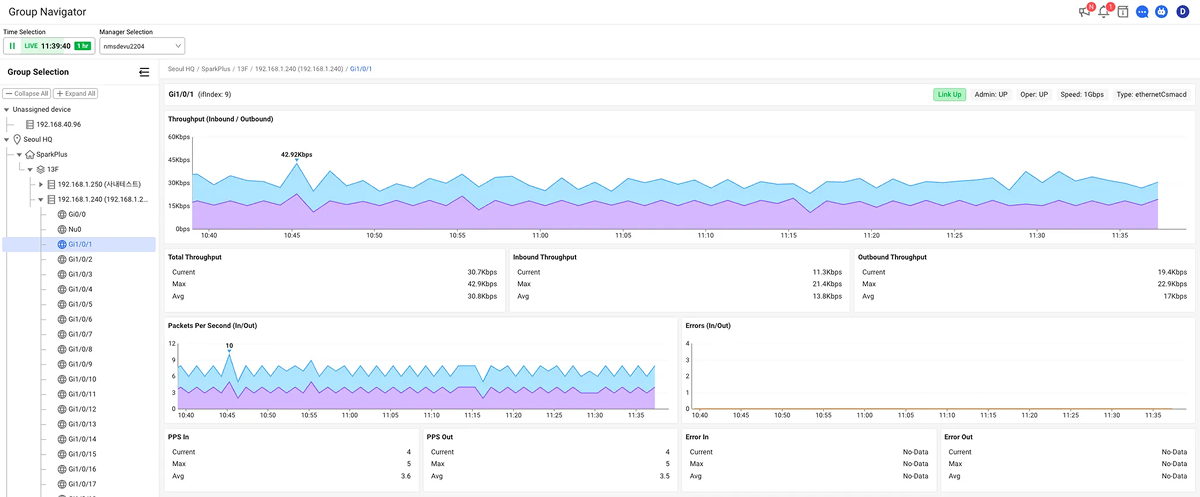Screen dimensions: 1200x497
Task: Open the user profile avatar D
Action: point(1182,12)
